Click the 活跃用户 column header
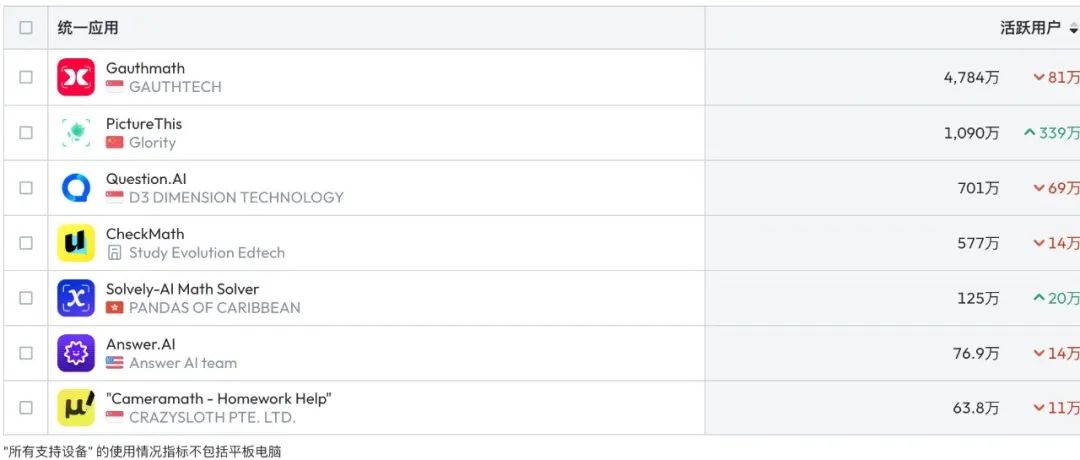Image resolution: width=1080 pixels, height=460 pixels. click(1030, 28)
